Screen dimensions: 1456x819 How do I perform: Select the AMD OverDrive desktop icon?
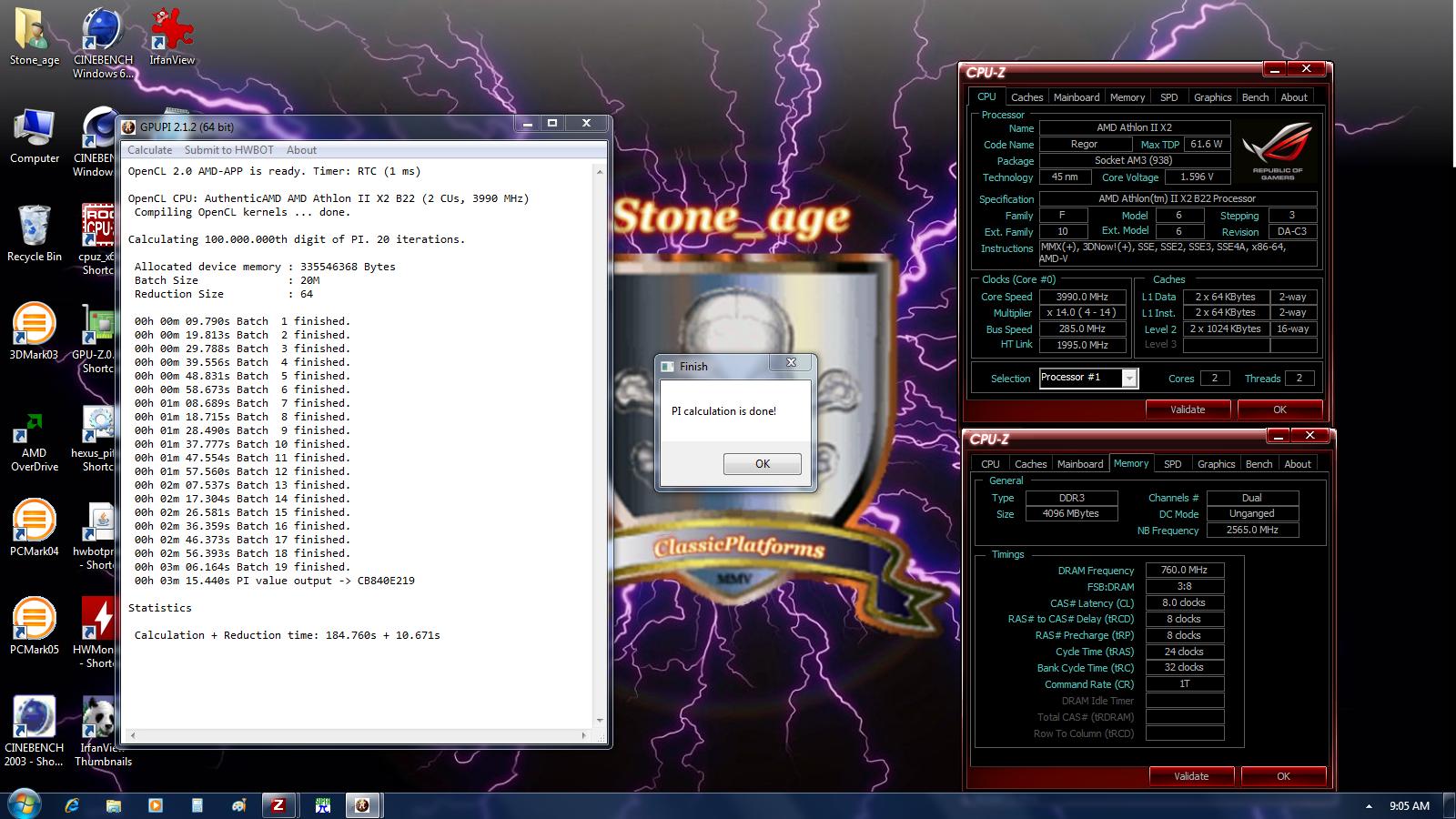click(35, 441)
